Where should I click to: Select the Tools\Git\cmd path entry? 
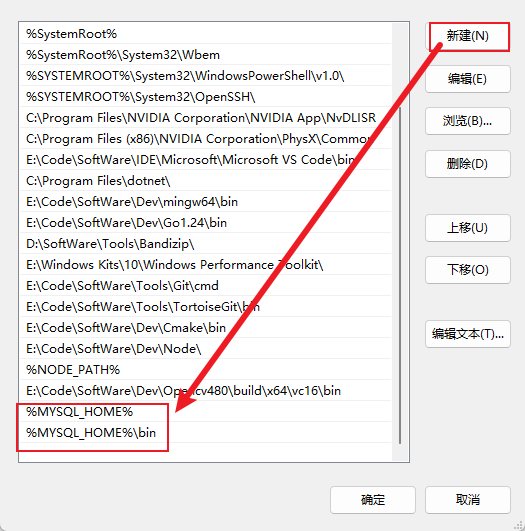pyautogui.click(x=206, y=286)
